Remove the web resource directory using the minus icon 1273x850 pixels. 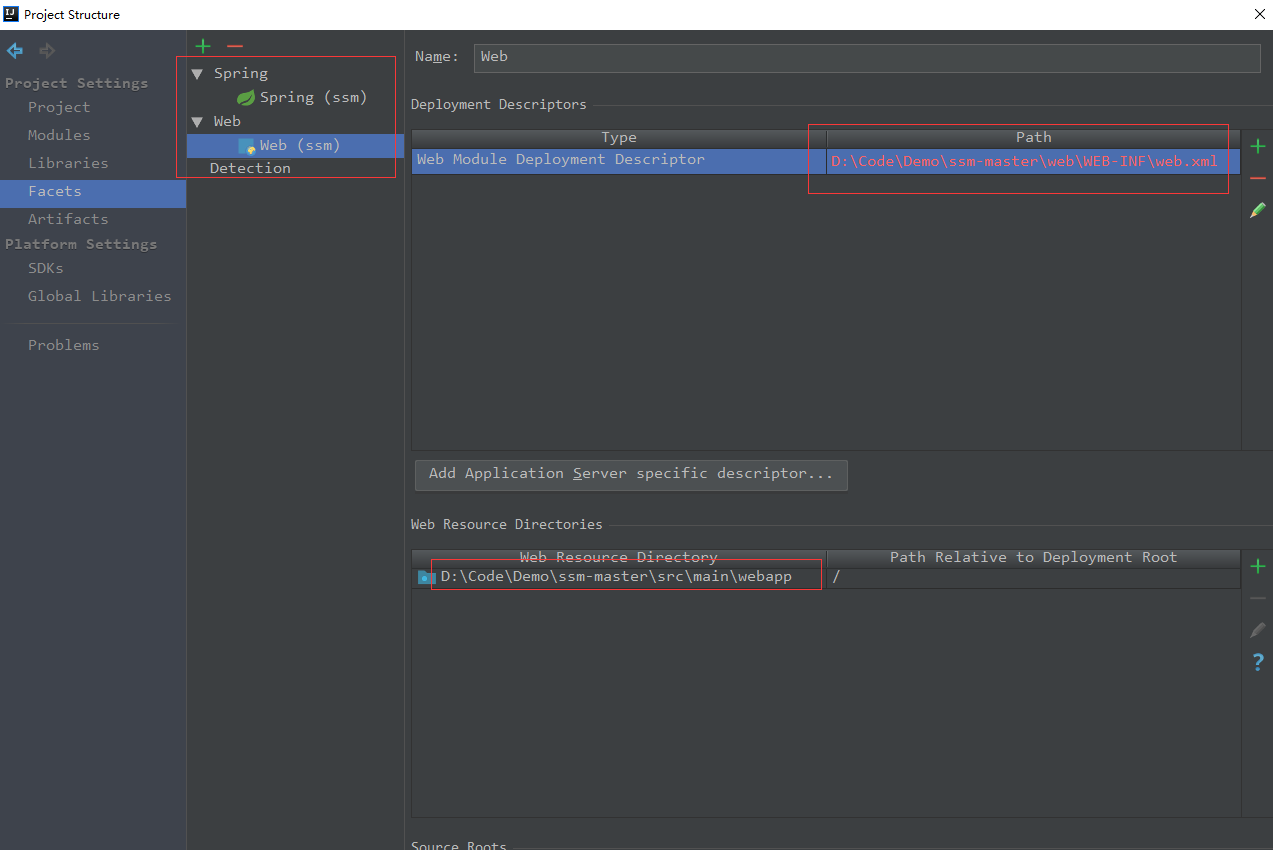click(1258, 598)
